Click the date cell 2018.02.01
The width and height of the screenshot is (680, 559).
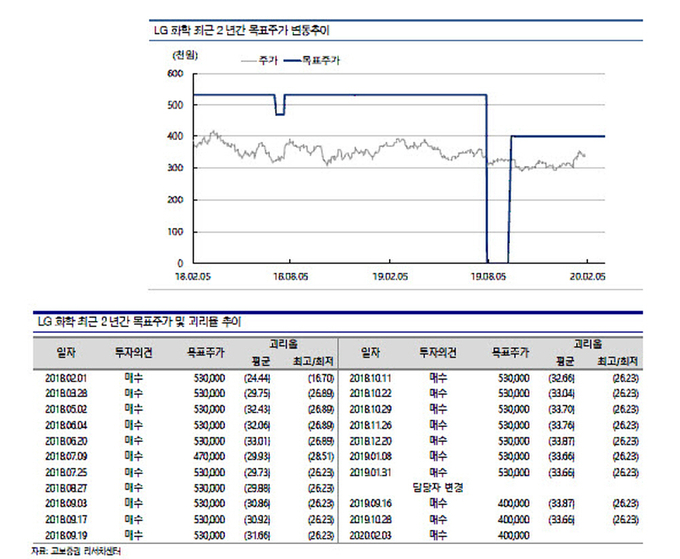66,378
